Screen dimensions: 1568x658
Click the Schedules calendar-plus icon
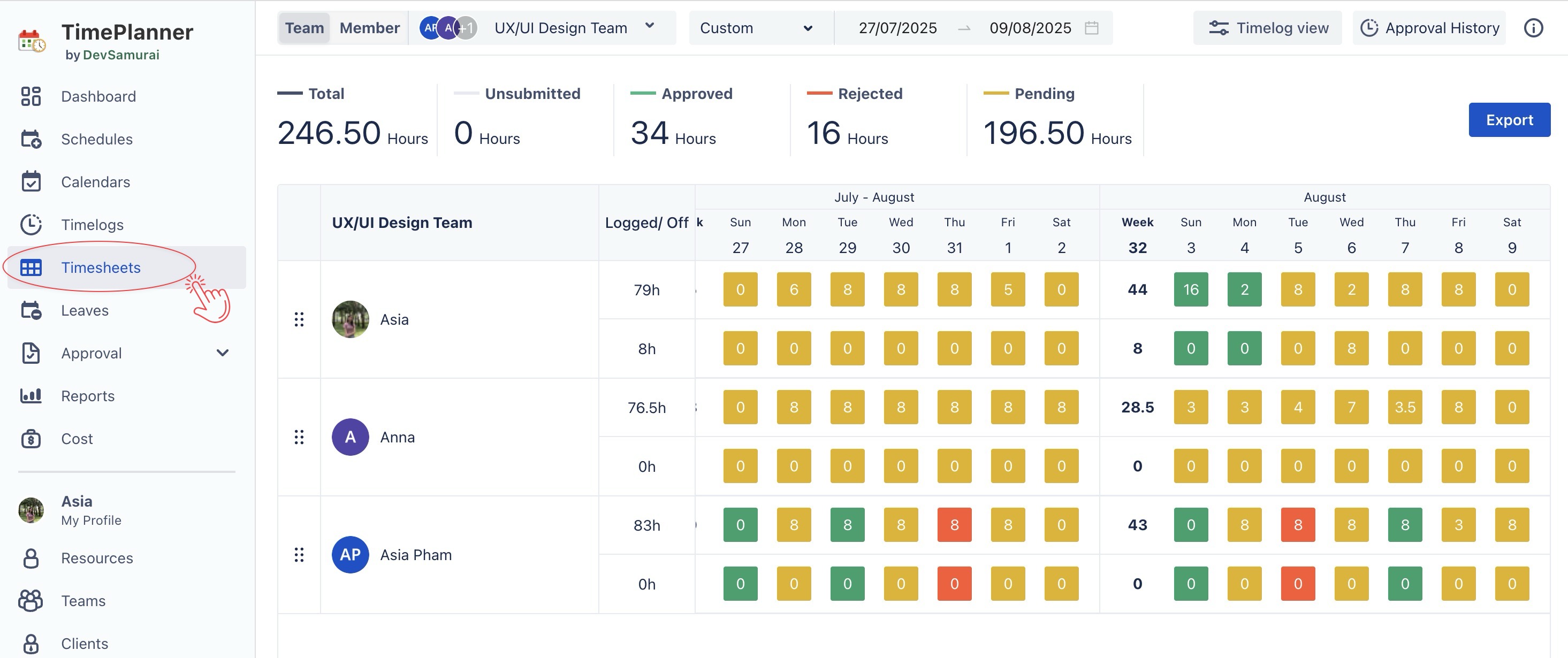pyautogui.click(x=31, y=139)
